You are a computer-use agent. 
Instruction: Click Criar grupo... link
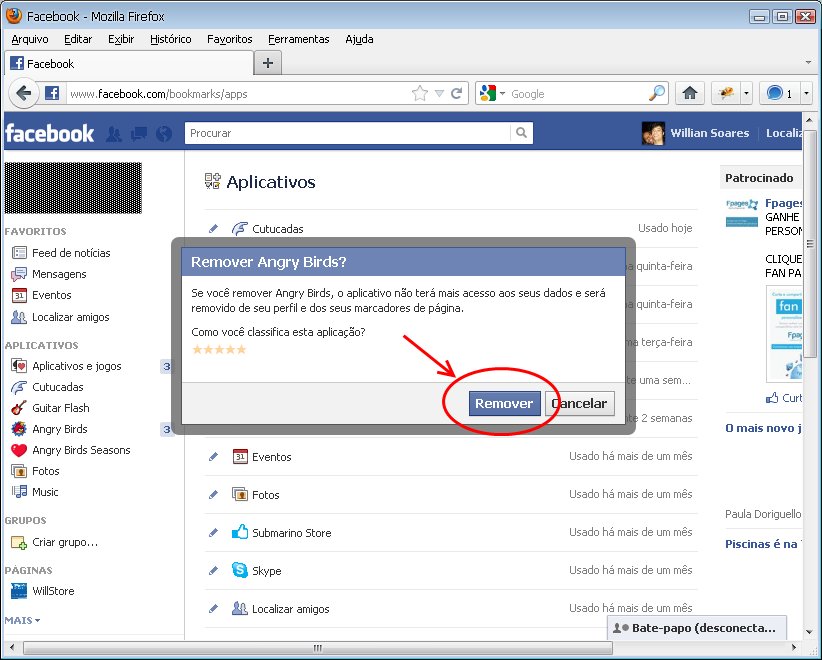[65, 542]
